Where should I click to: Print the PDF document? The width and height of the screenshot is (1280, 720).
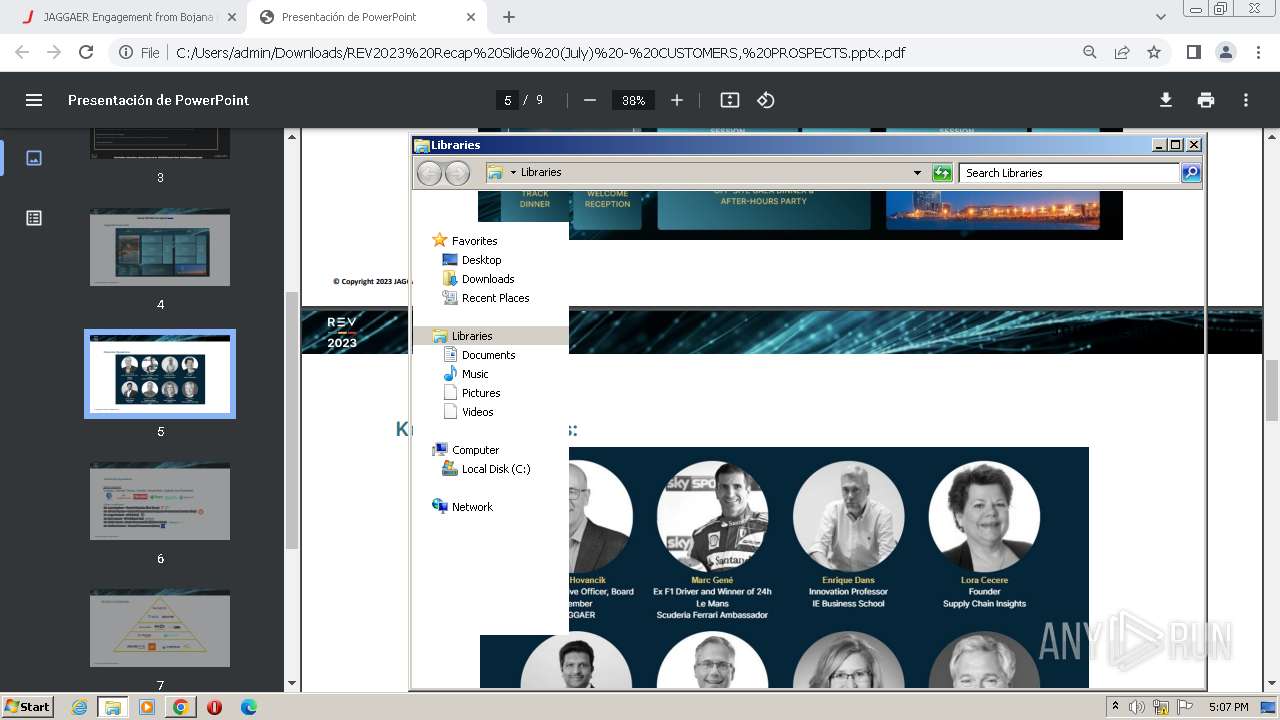coord(1206,100)
